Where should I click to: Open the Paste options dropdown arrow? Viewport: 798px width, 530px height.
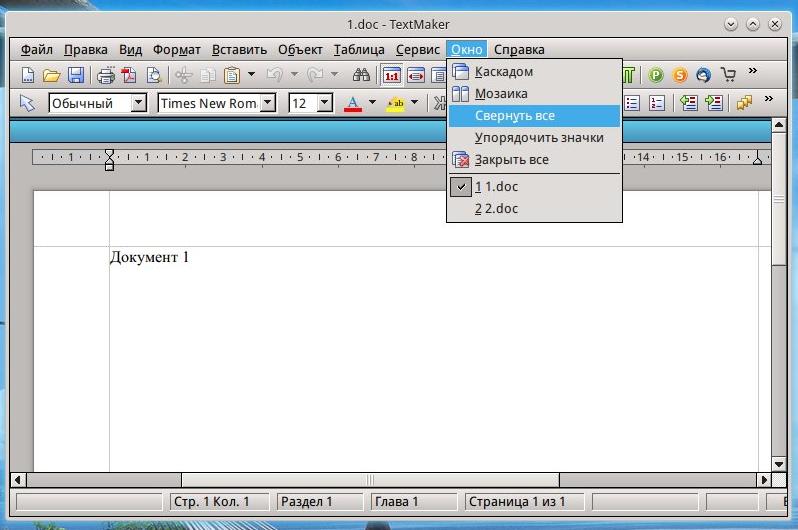point(251,75)
